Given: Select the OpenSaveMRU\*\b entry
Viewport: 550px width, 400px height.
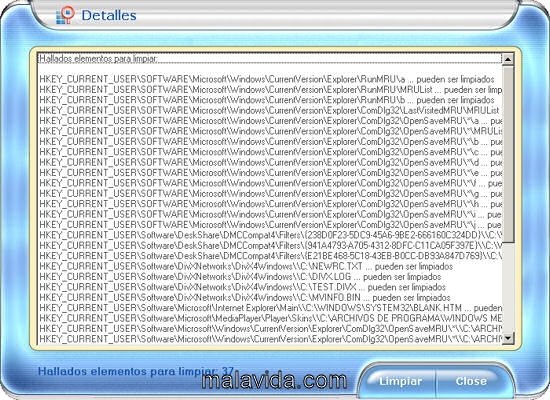Looking at the screenshot, I should 270,142.
